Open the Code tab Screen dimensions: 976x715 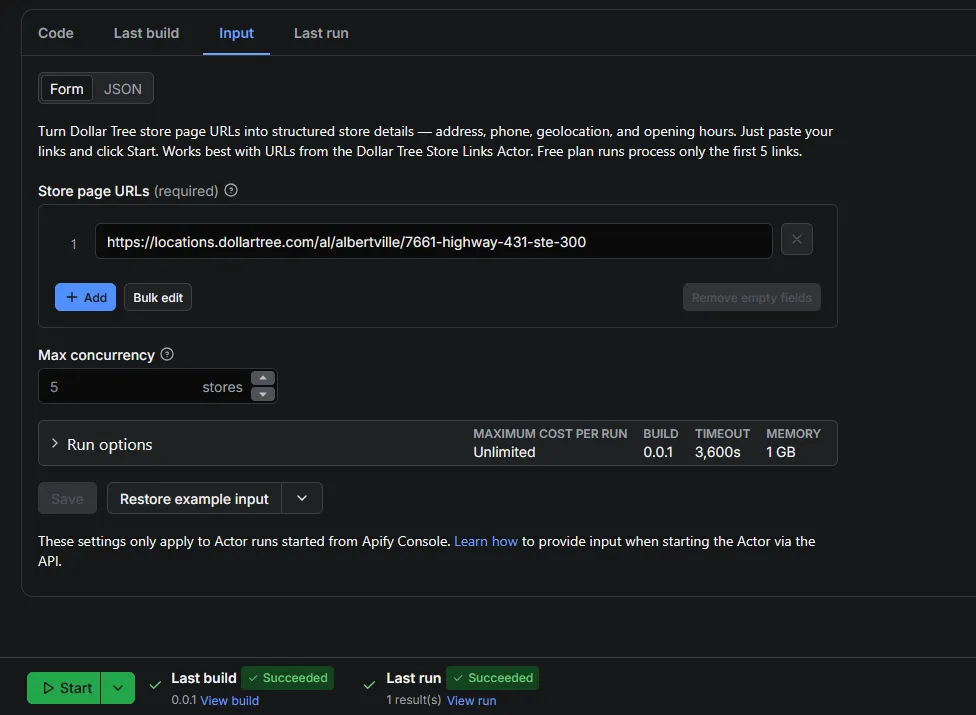[56, 33]
